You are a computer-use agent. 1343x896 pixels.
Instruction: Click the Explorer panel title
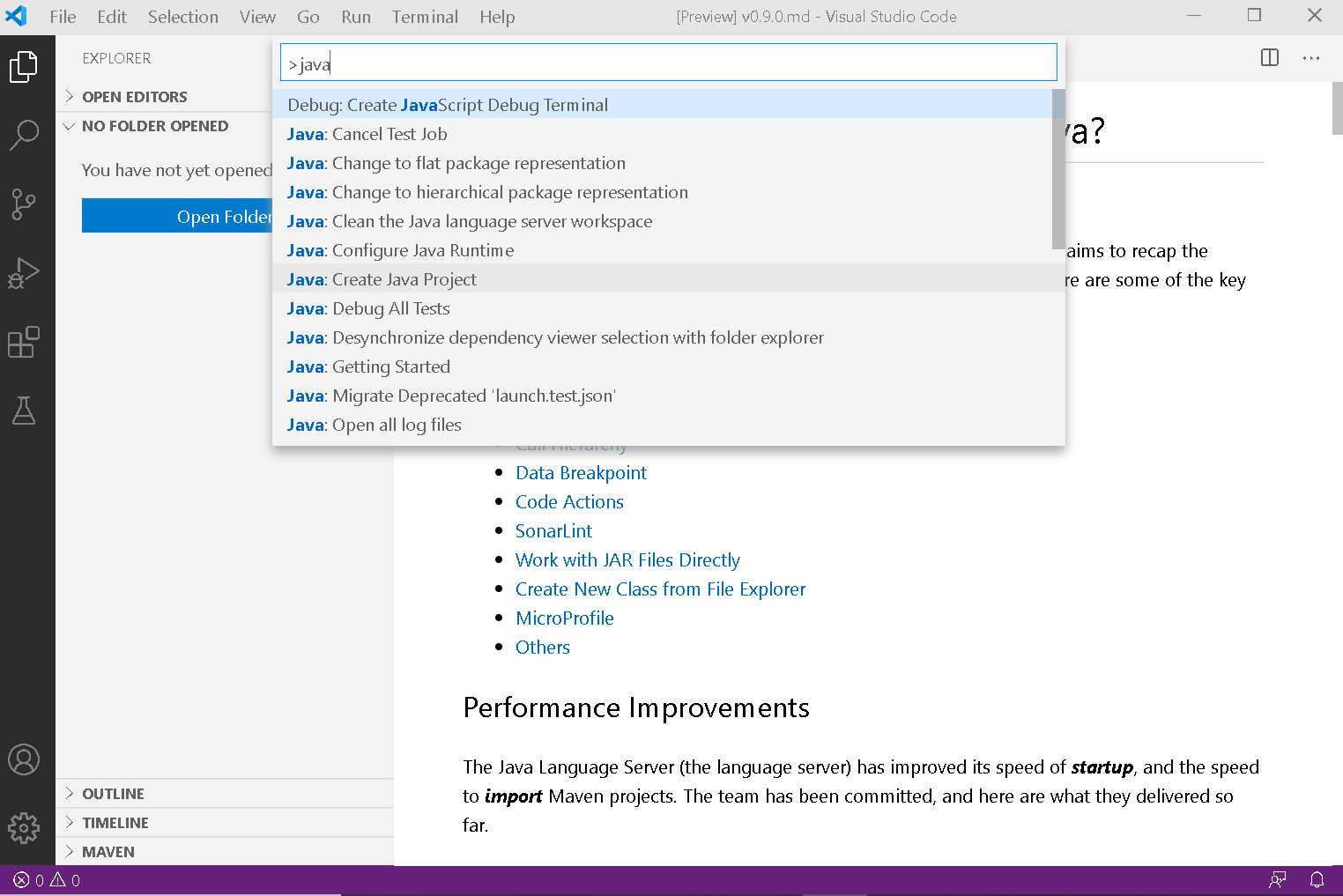116,58
